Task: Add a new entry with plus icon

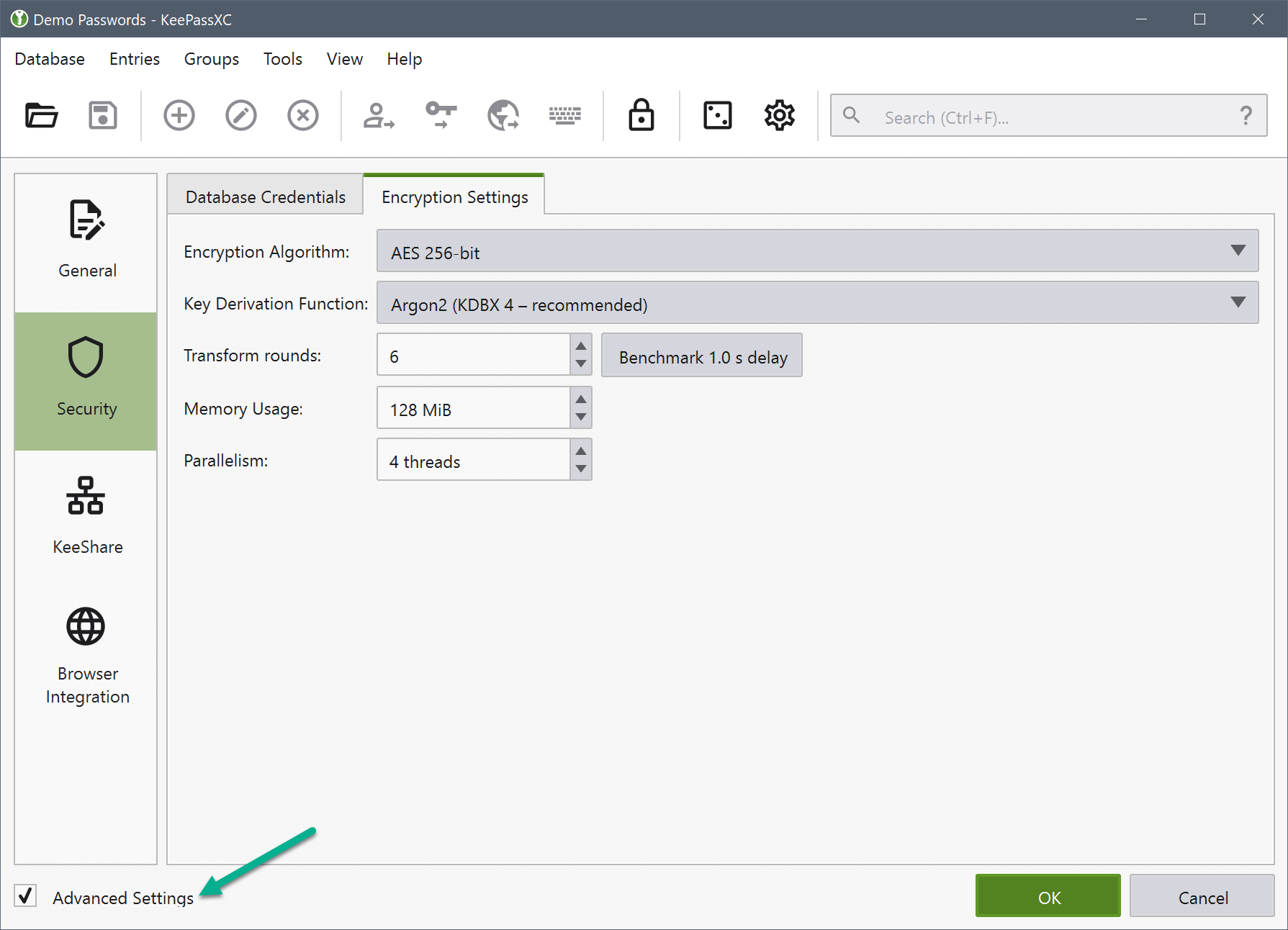Action: pyautogui.click(x=179, y=115)
